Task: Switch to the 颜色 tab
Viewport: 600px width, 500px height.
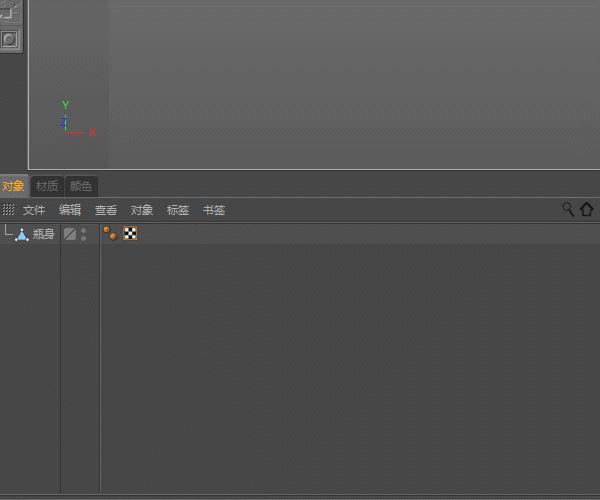Action: [x=81, y=186]
